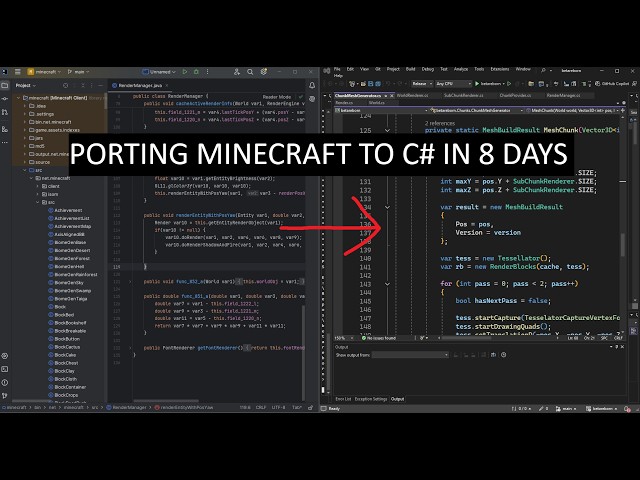Viewport: 640px width, 480px height.
Task: Open minecraft project dropdown in IntelliJ
Action: tap(44, 72)
